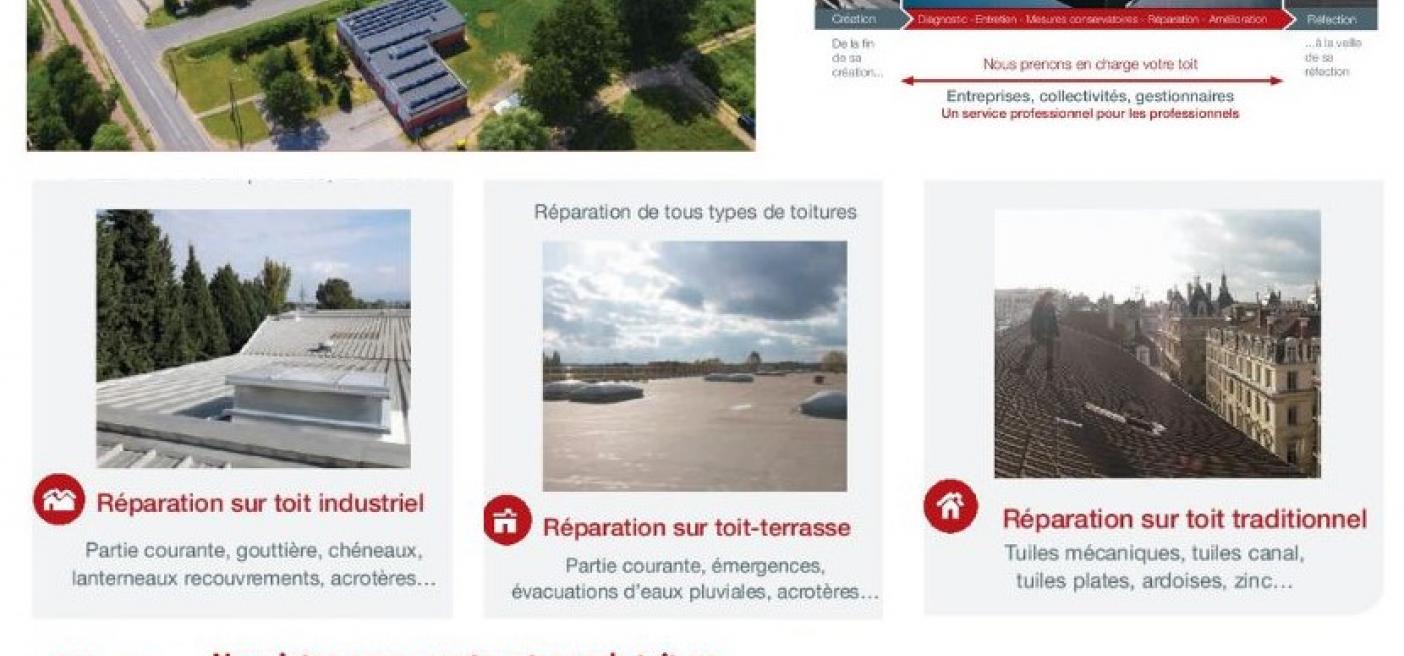Open the traditional tiled roof photo
This screenshot has height=656, width=1404.
click(1157, 344)
